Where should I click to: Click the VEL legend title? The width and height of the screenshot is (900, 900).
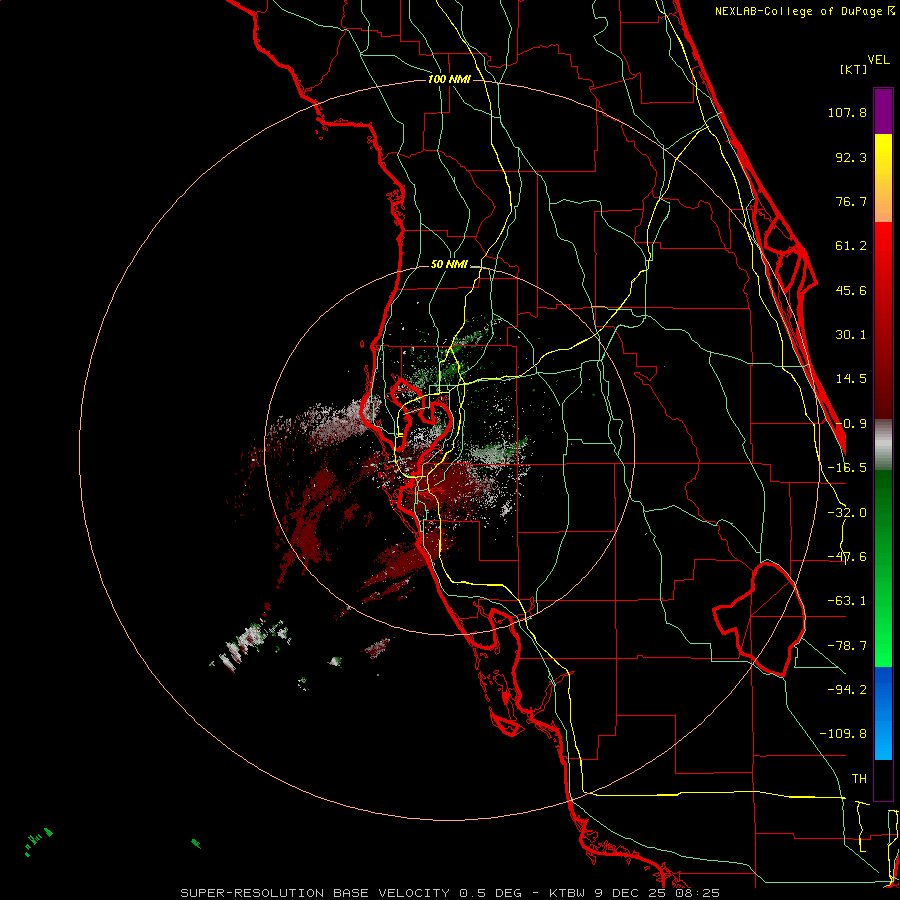coord(878,60)
